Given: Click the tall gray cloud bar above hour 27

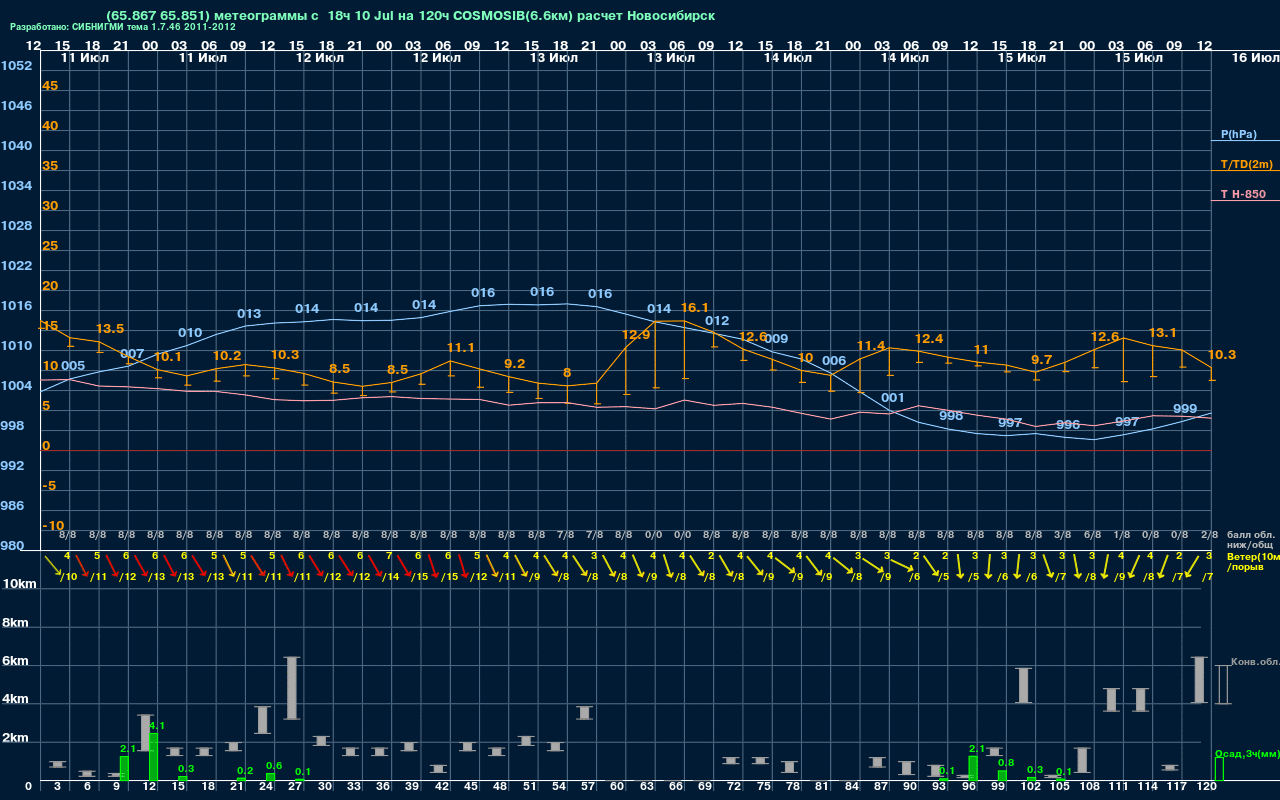Looking at the screenshot, I should coord(292,688).
